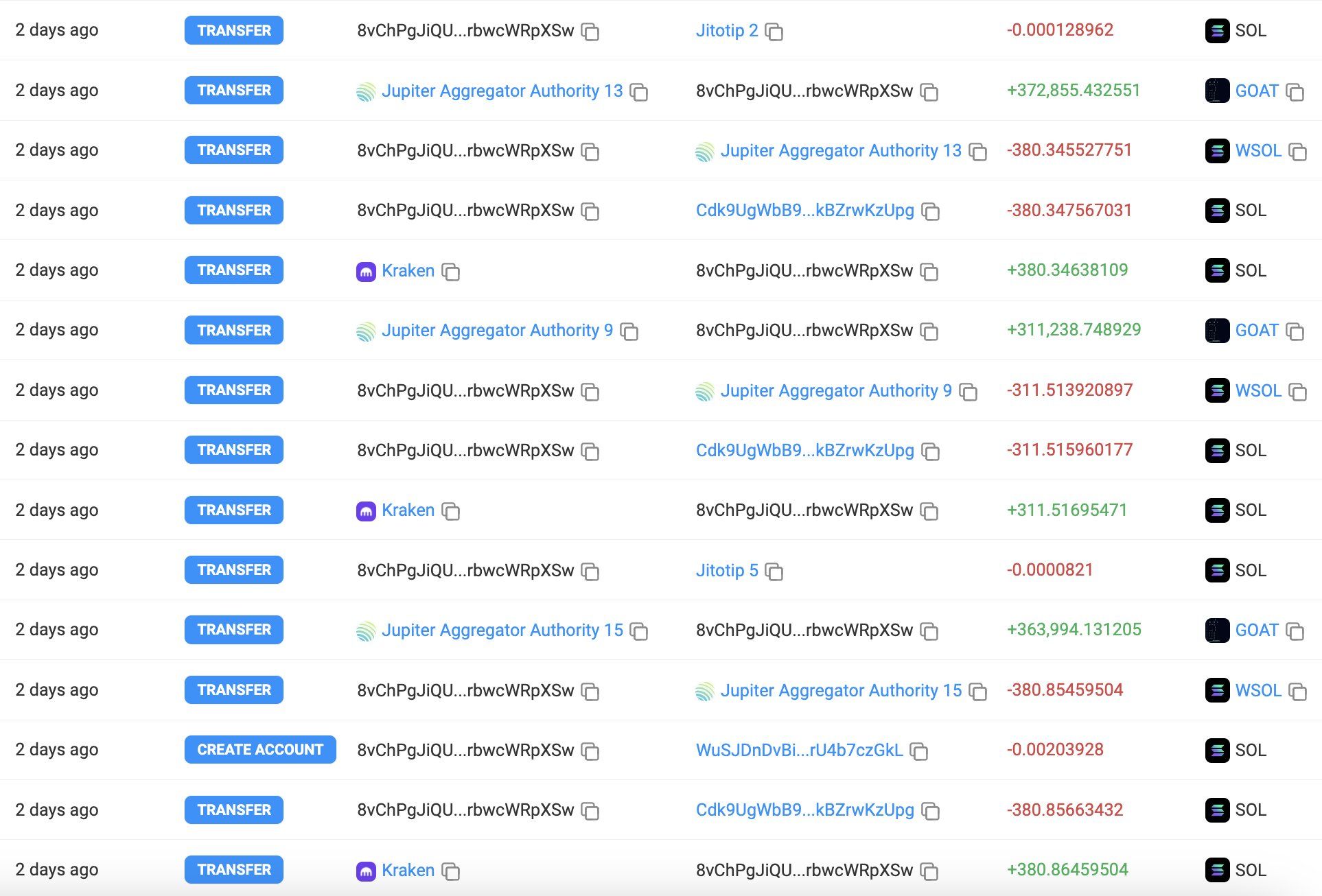Screen dimensions: 1322x896
Task: Open the Jupiter Aggregator Authority 15 recipient link
Action: (841, 690)
